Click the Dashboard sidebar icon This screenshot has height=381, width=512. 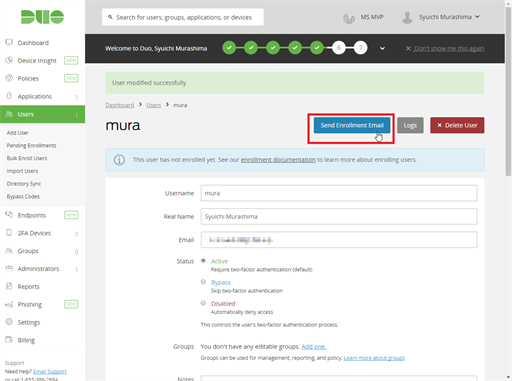pos(9,42)
